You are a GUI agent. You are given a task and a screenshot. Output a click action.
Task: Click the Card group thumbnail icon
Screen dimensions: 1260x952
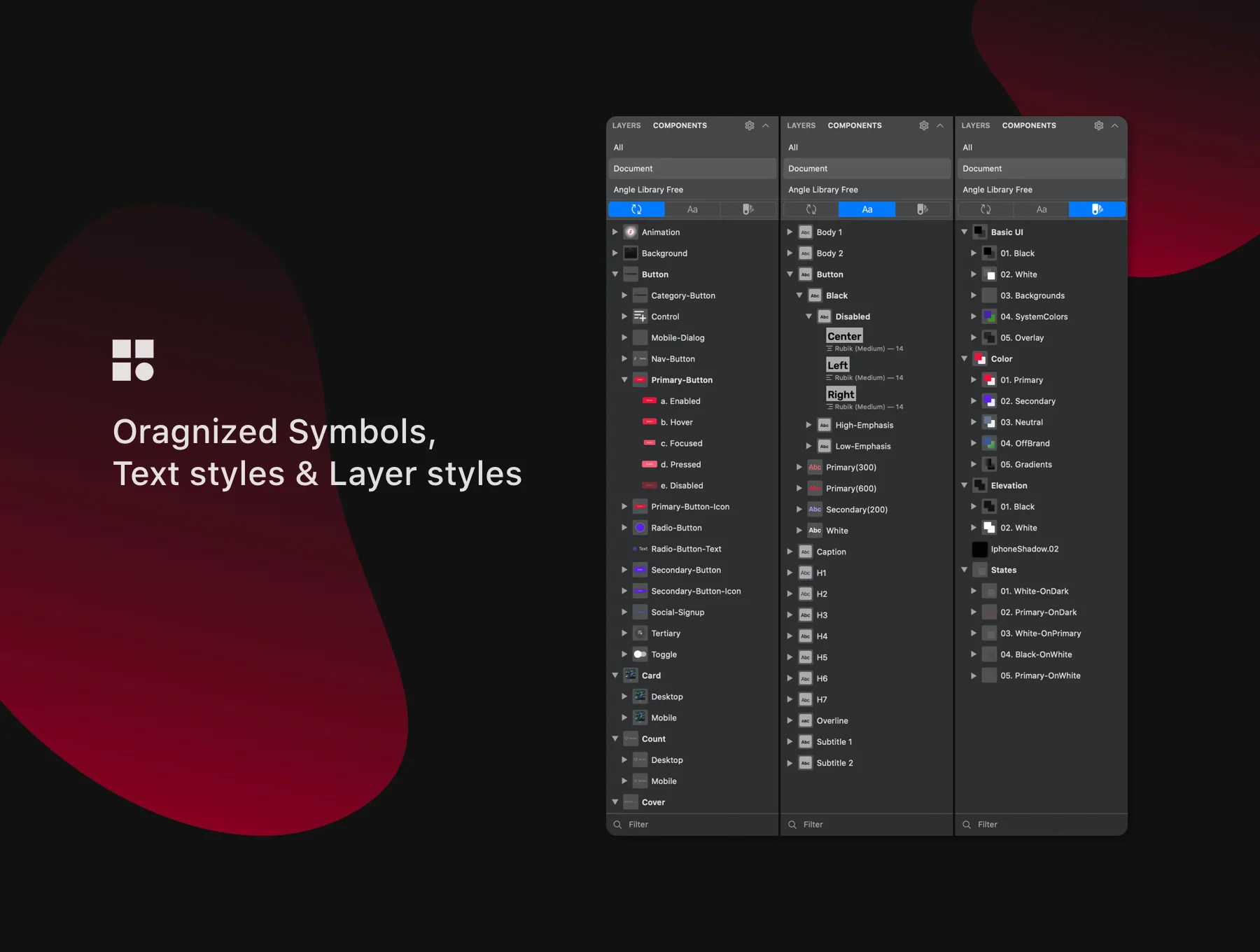coord(631,675)
